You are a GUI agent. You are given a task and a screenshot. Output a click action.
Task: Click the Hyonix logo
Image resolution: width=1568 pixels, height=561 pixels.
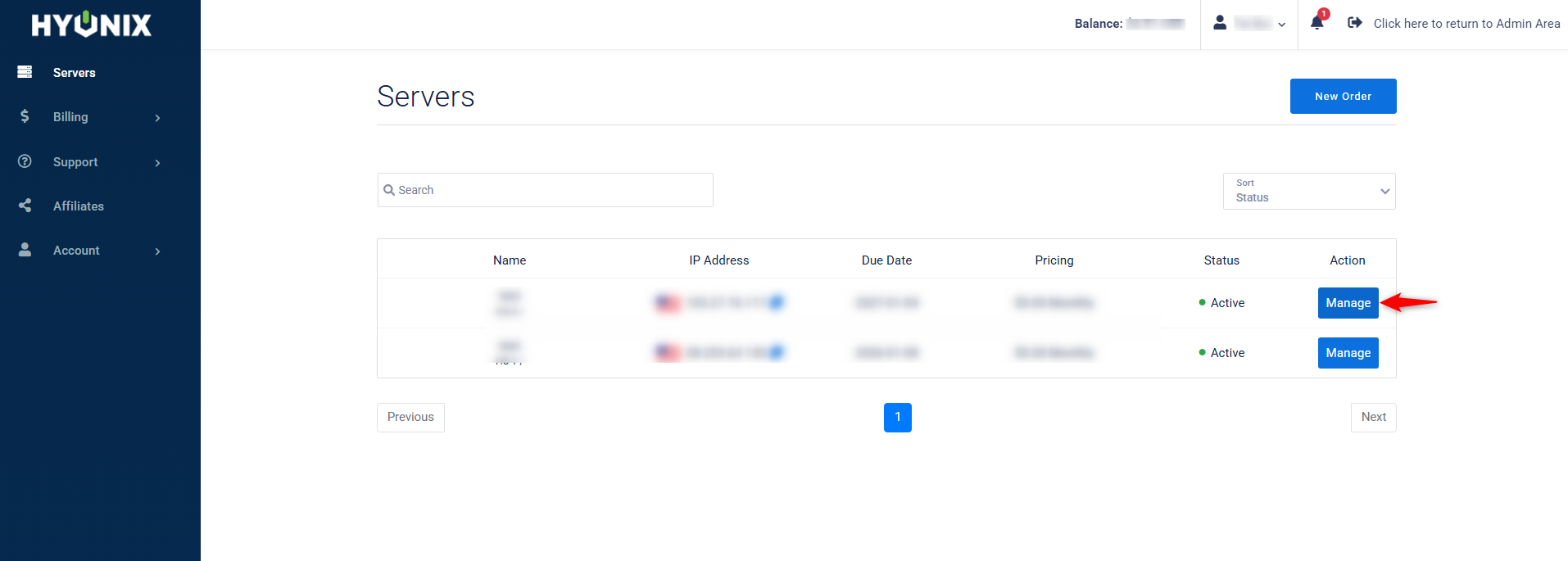click(x=92, y=25)
